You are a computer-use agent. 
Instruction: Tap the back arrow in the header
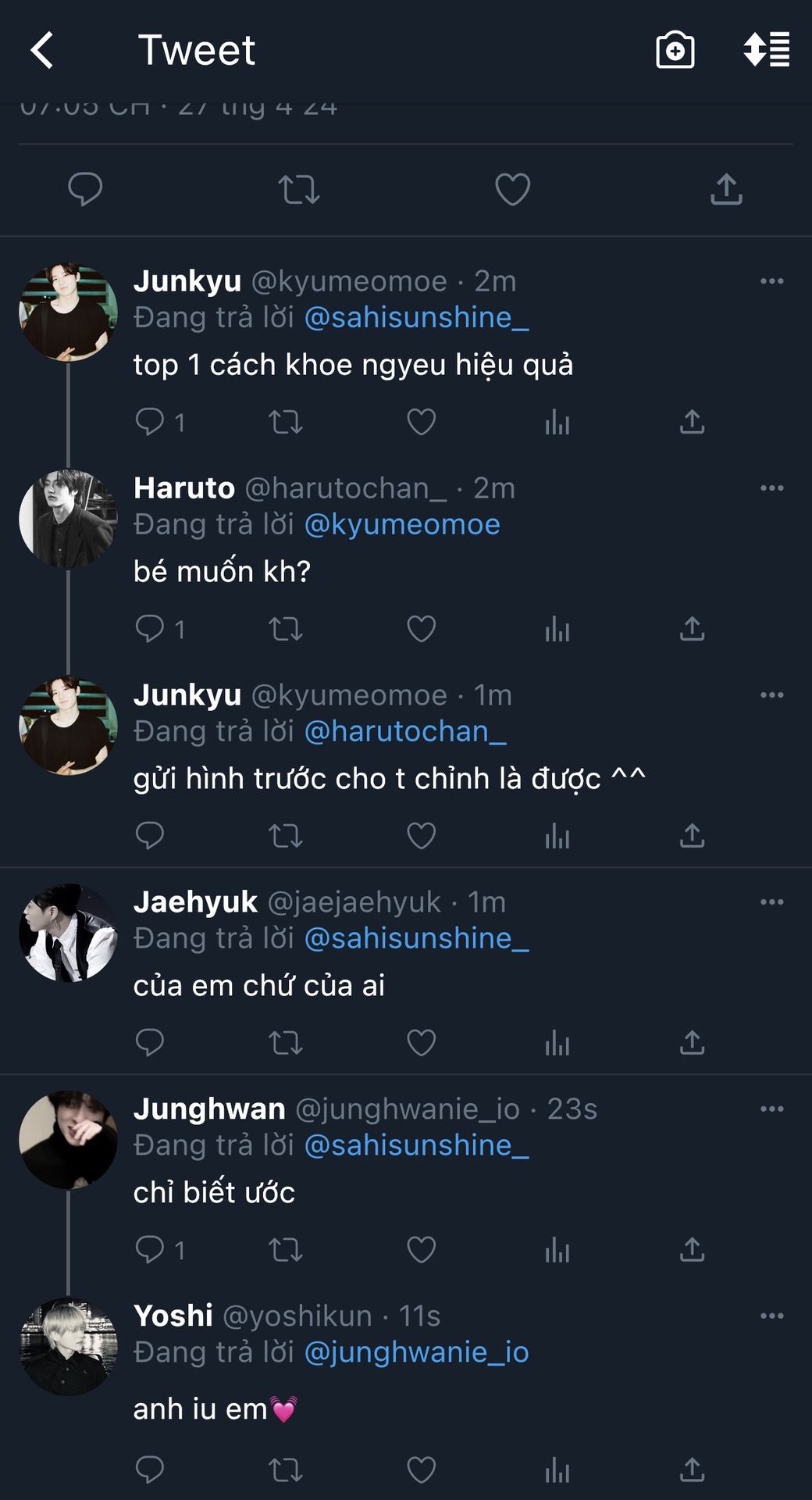point(42,51)
